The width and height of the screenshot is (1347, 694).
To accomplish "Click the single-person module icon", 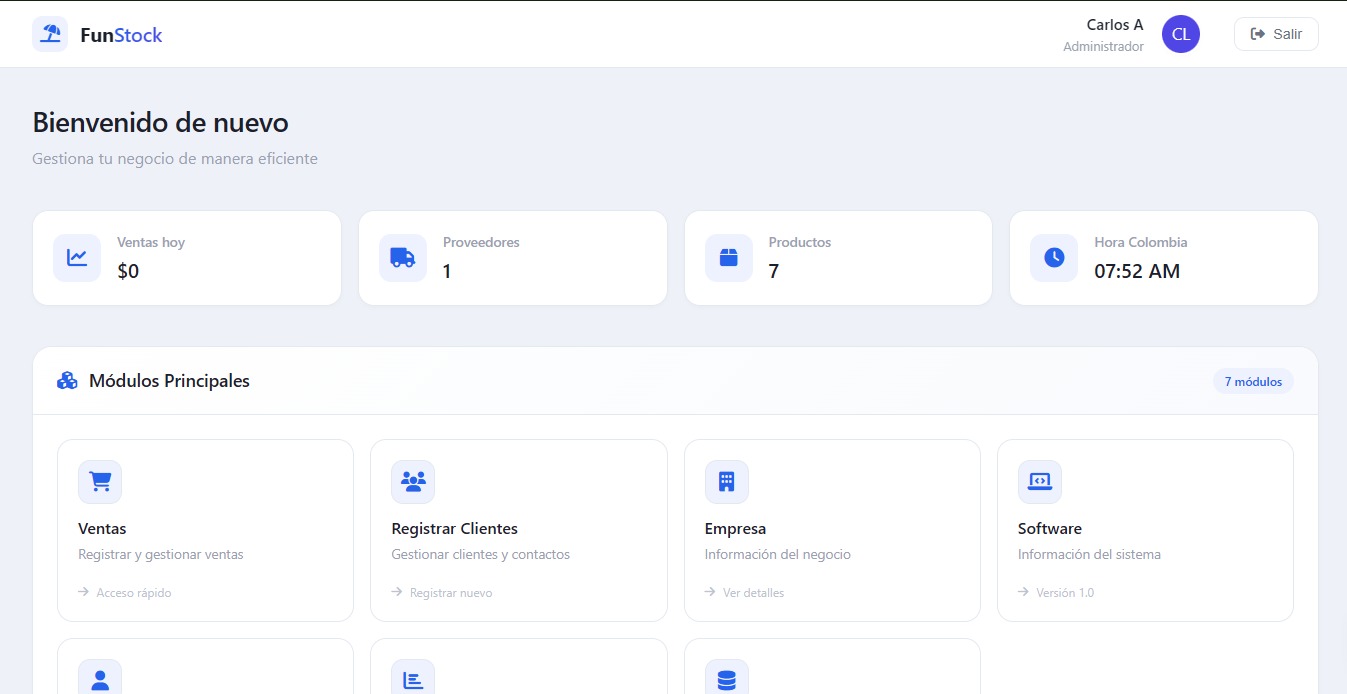I will click(100, 680).
